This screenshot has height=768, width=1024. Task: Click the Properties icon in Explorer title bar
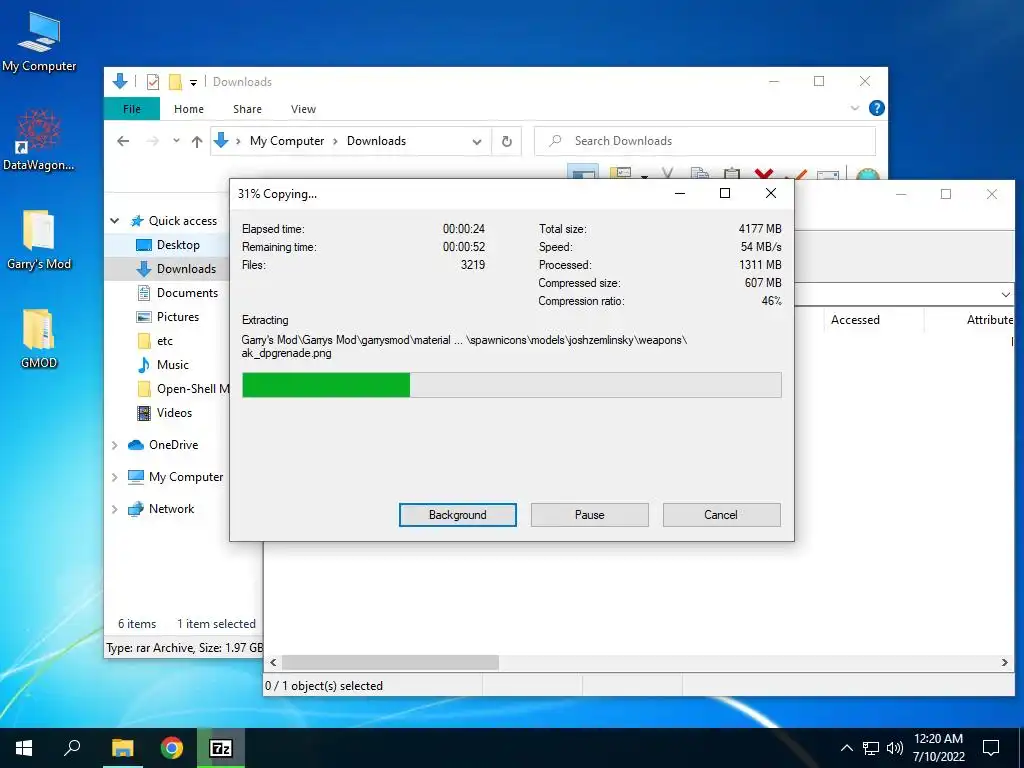tap(153, 82)
